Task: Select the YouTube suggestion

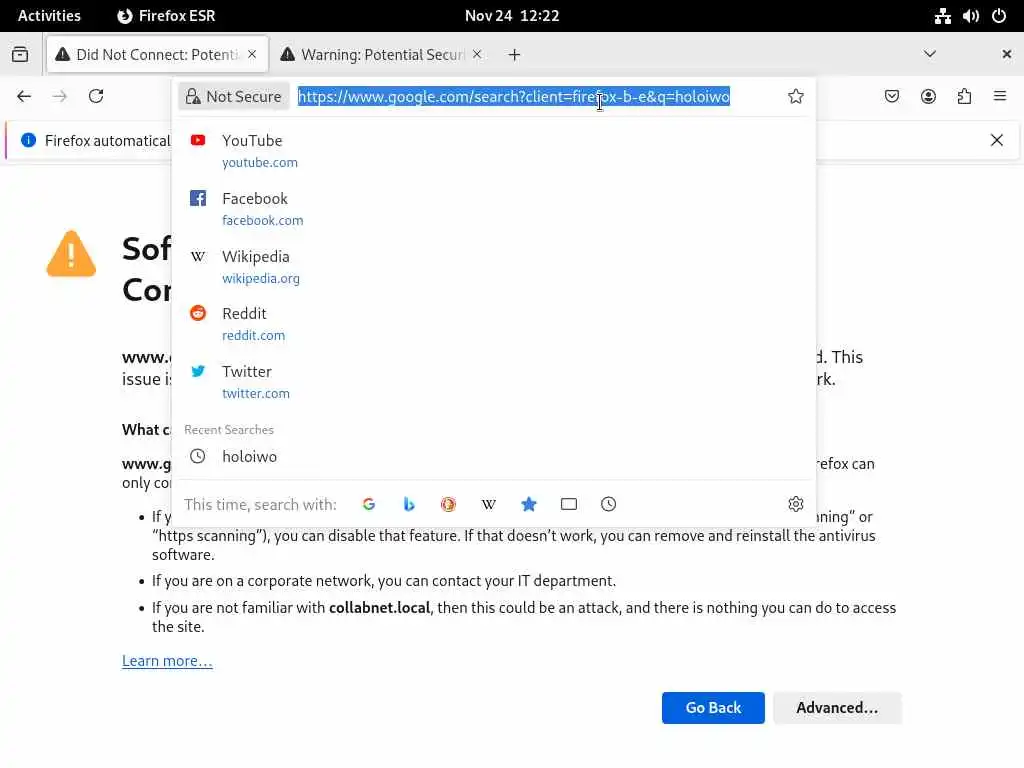Action: pyautogui.click(x=493, y=151)
